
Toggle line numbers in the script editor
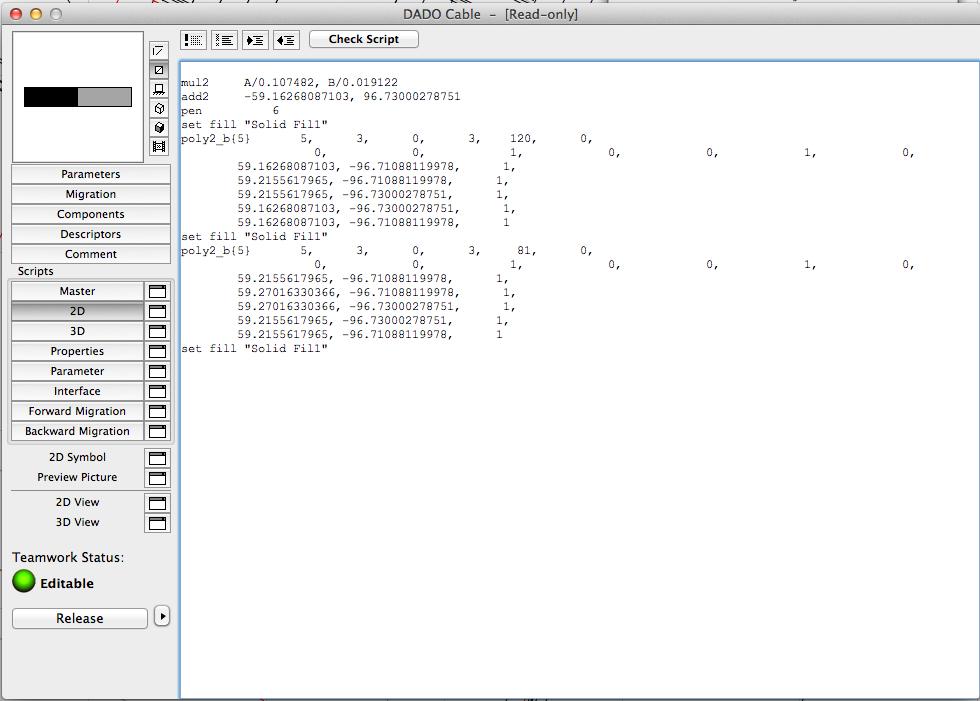click(193, 40)
